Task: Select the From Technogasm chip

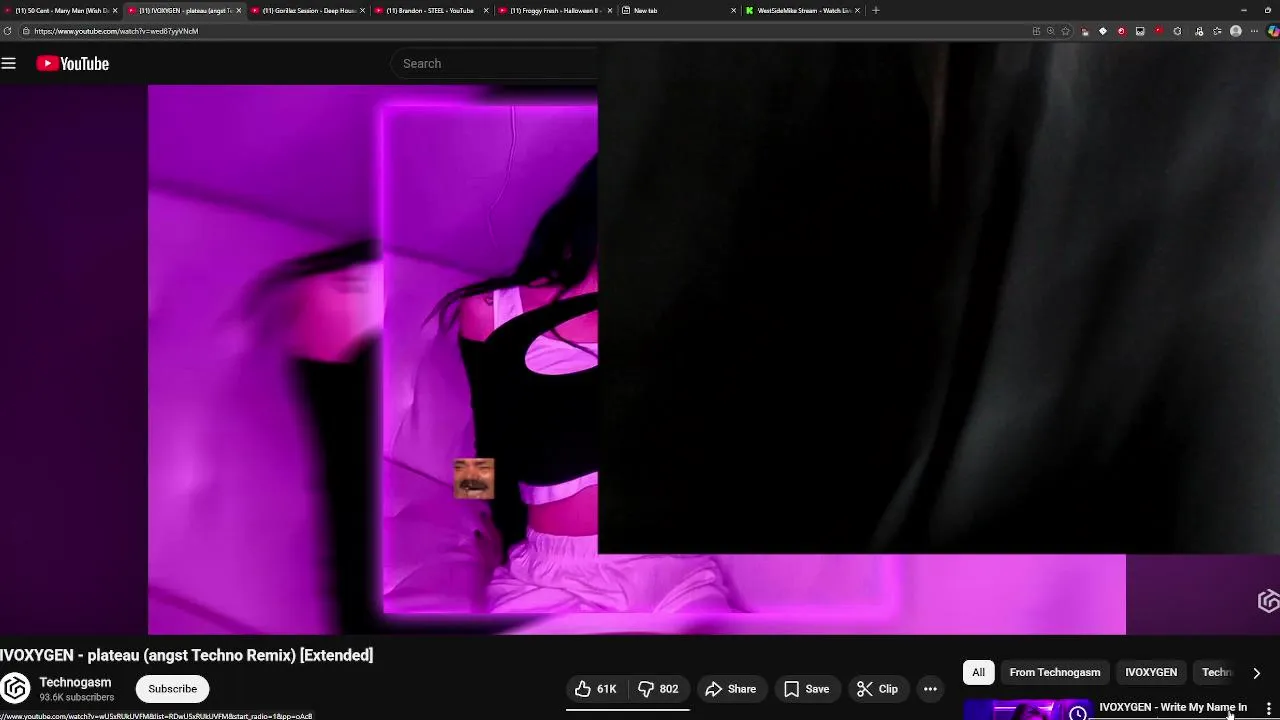Action: 1055,672
